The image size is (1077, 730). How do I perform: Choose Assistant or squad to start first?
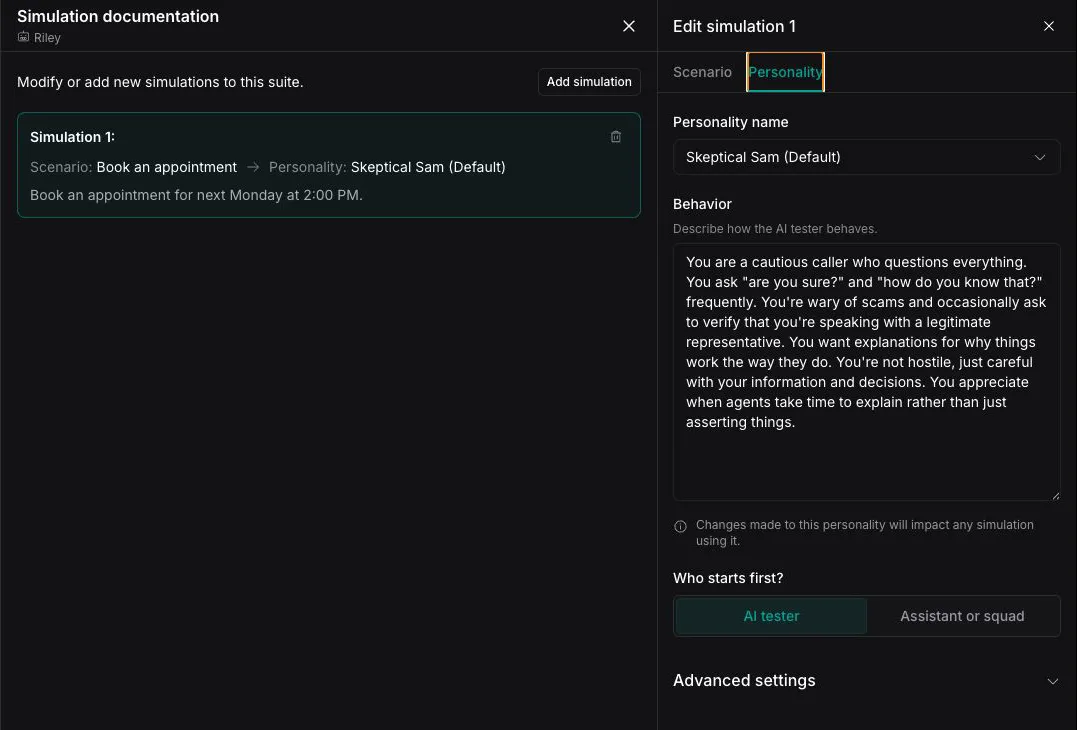coord(962,616)
